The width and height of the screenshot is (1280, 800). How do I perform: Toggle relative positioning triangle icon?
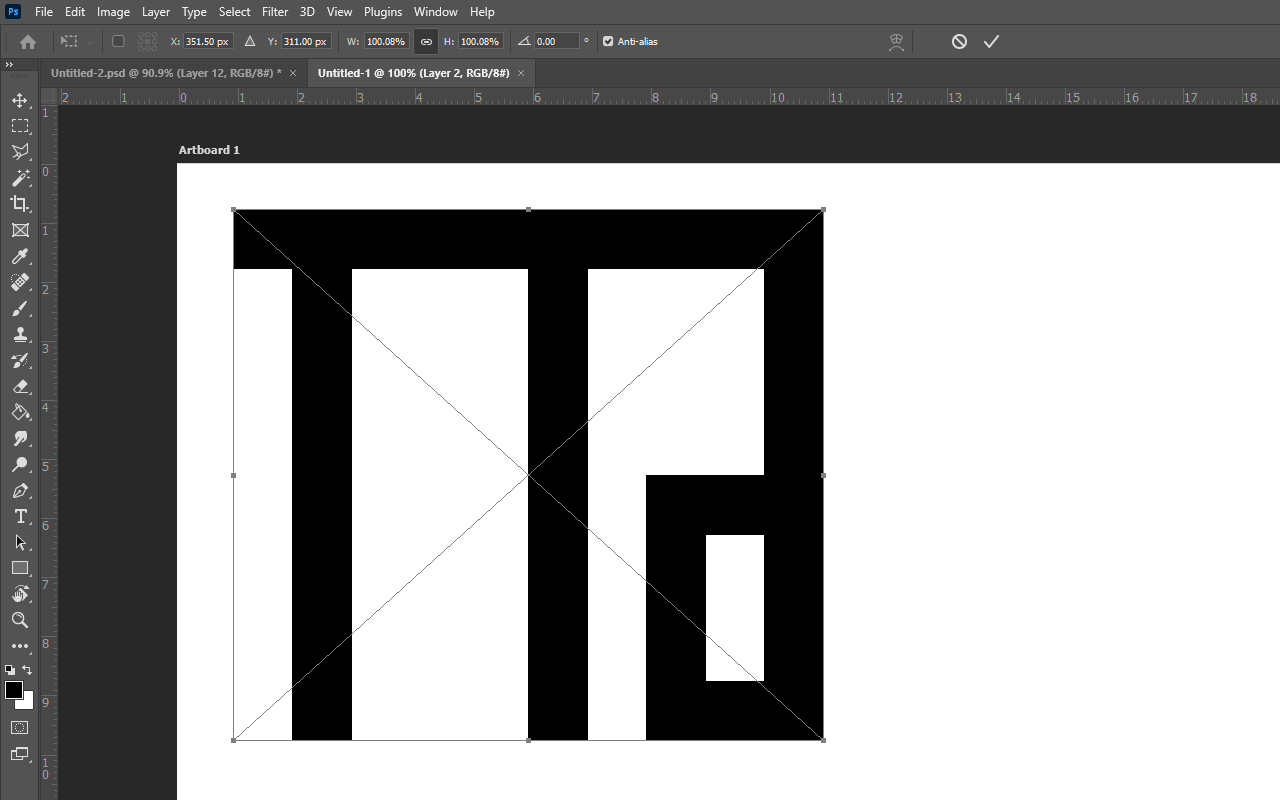[250, 42]
